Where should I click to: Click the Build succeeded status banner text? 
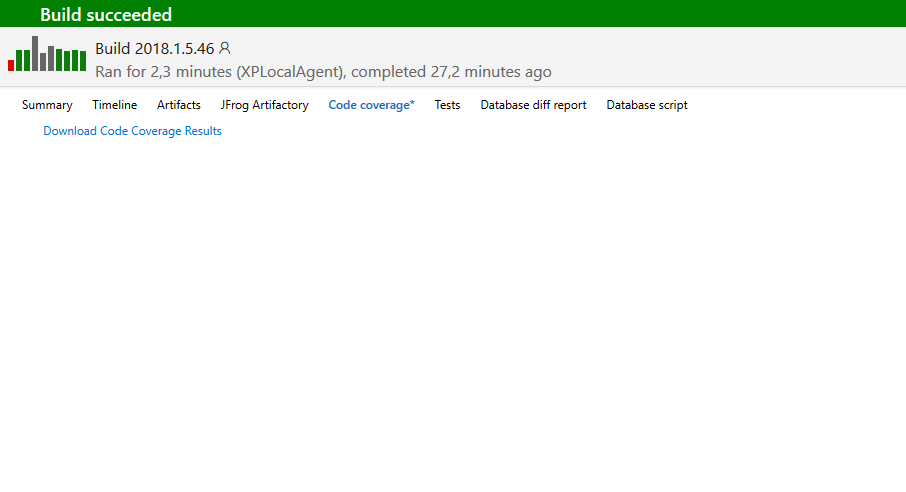[x=106, y=14]
